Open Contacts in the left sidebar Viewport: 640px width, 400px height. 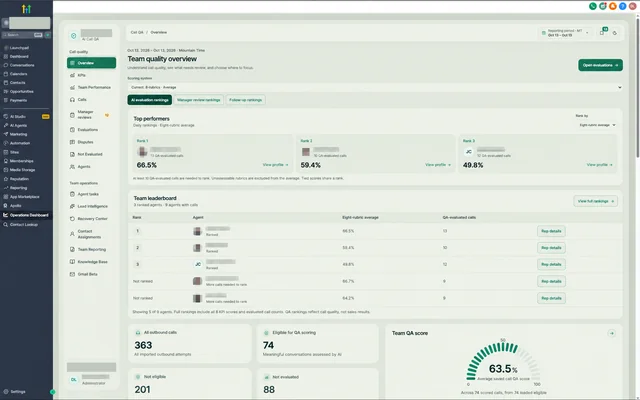[18, 83]
